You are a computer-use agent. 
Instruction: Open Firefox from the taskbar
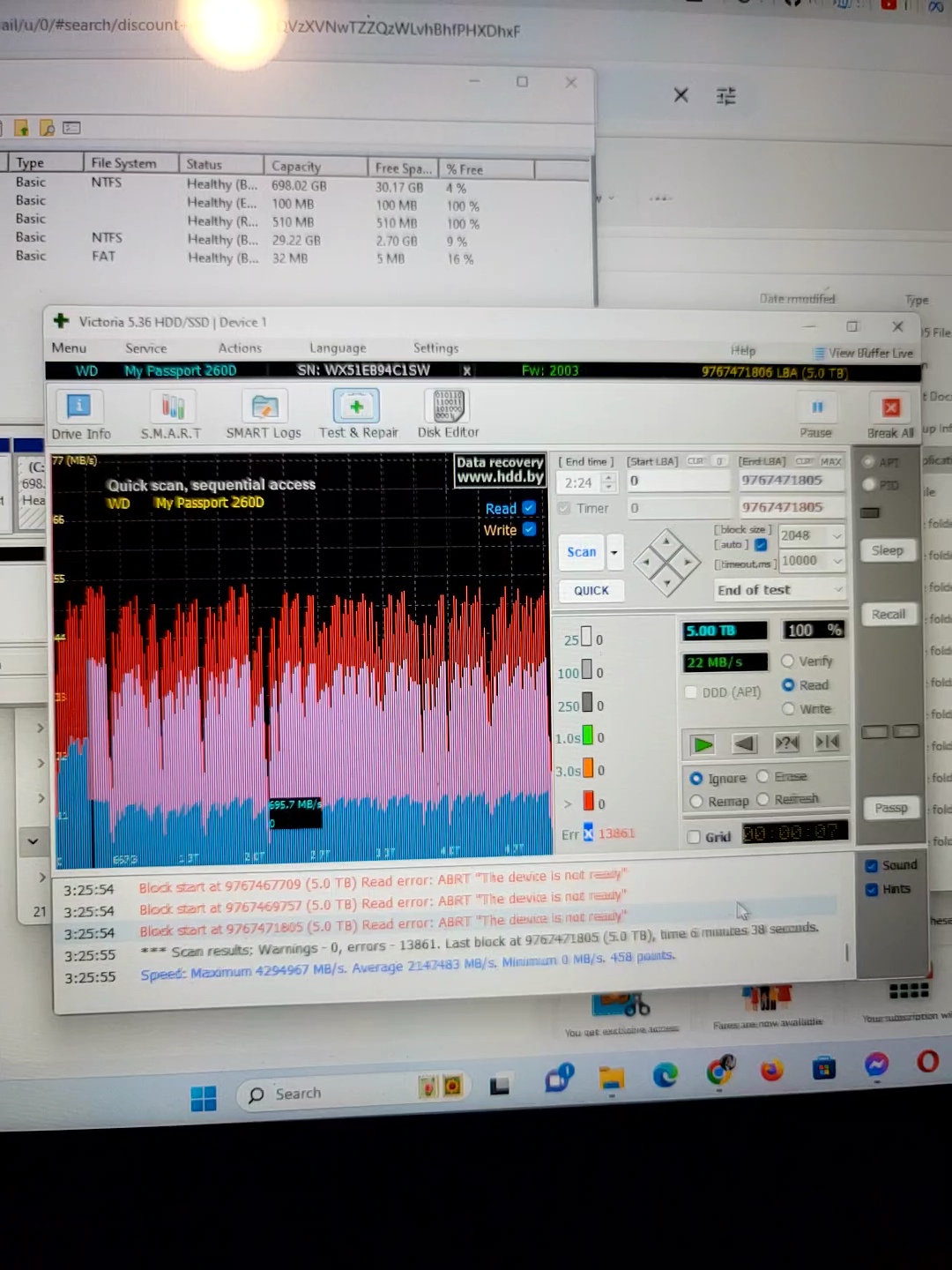771,1070
